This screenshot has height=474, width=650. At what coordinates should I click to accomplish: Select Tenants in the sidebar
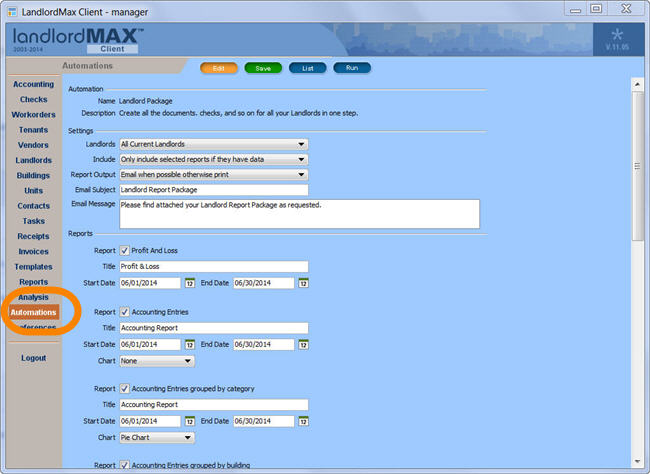click(x=34, y=130)
